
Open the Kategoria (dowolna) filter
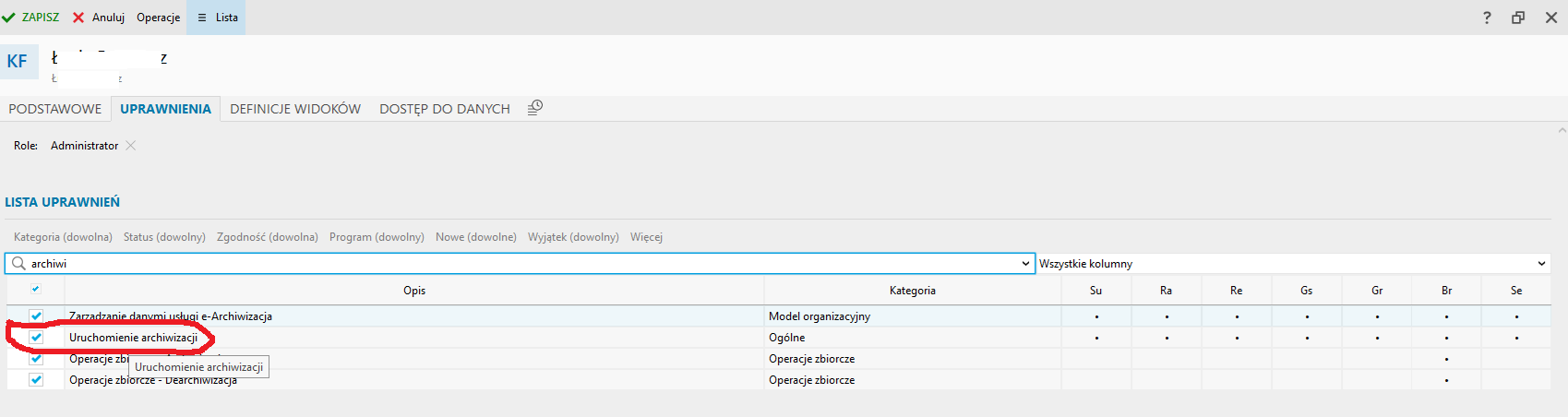(x=63, y=237)
